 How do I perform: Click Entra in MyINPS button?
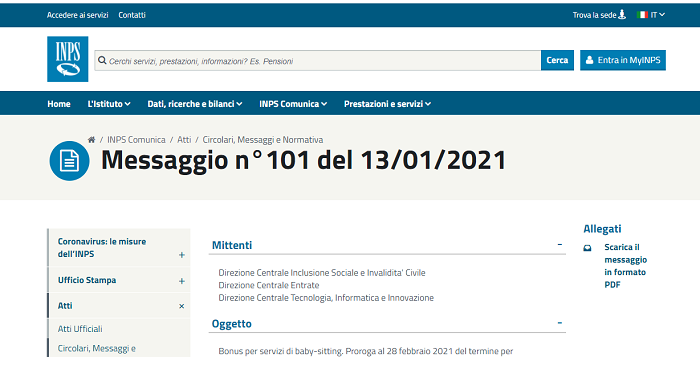point(623,60)
